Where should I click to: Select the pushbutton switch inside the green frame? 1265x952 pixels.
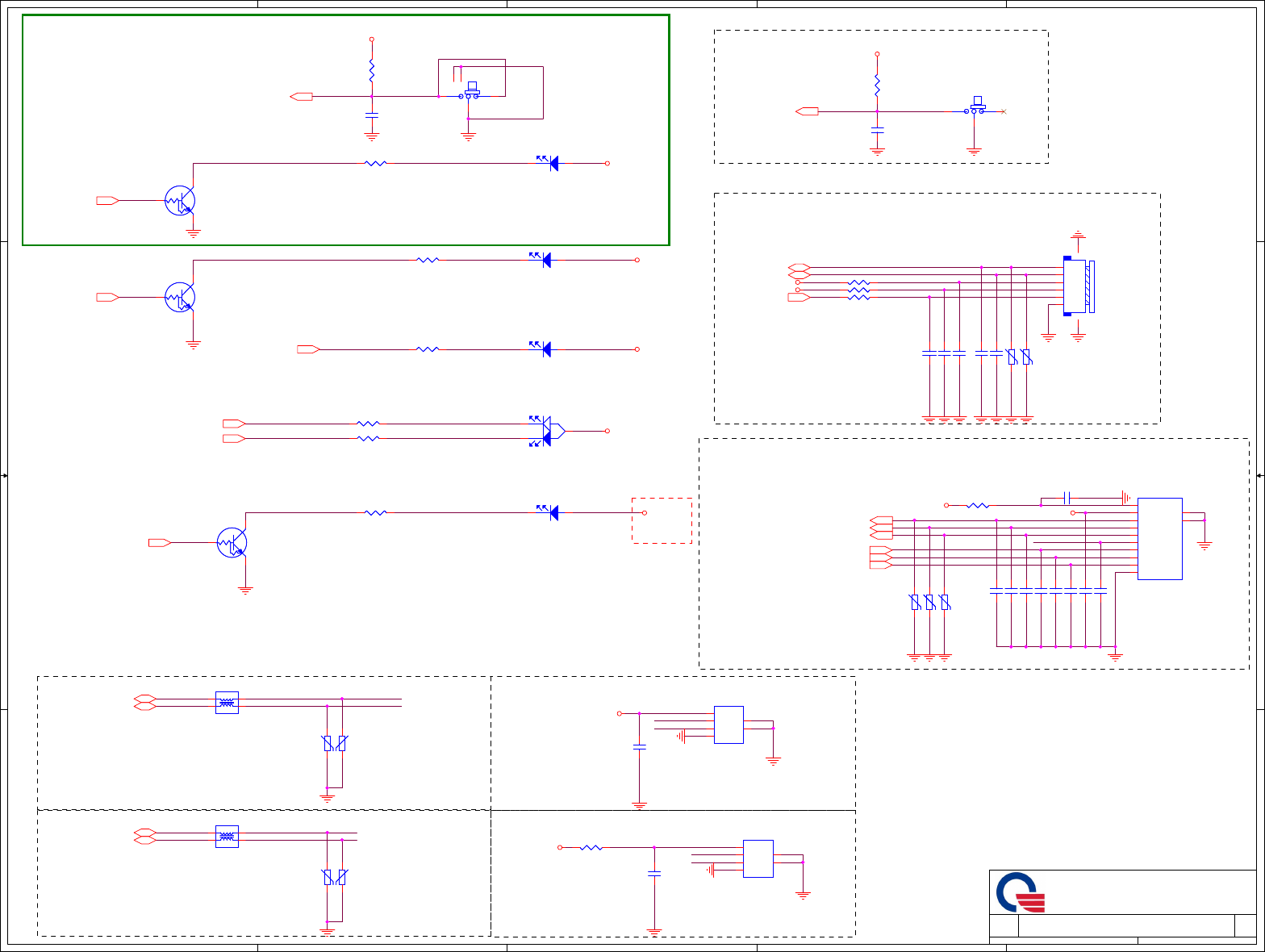pos(470,90)
